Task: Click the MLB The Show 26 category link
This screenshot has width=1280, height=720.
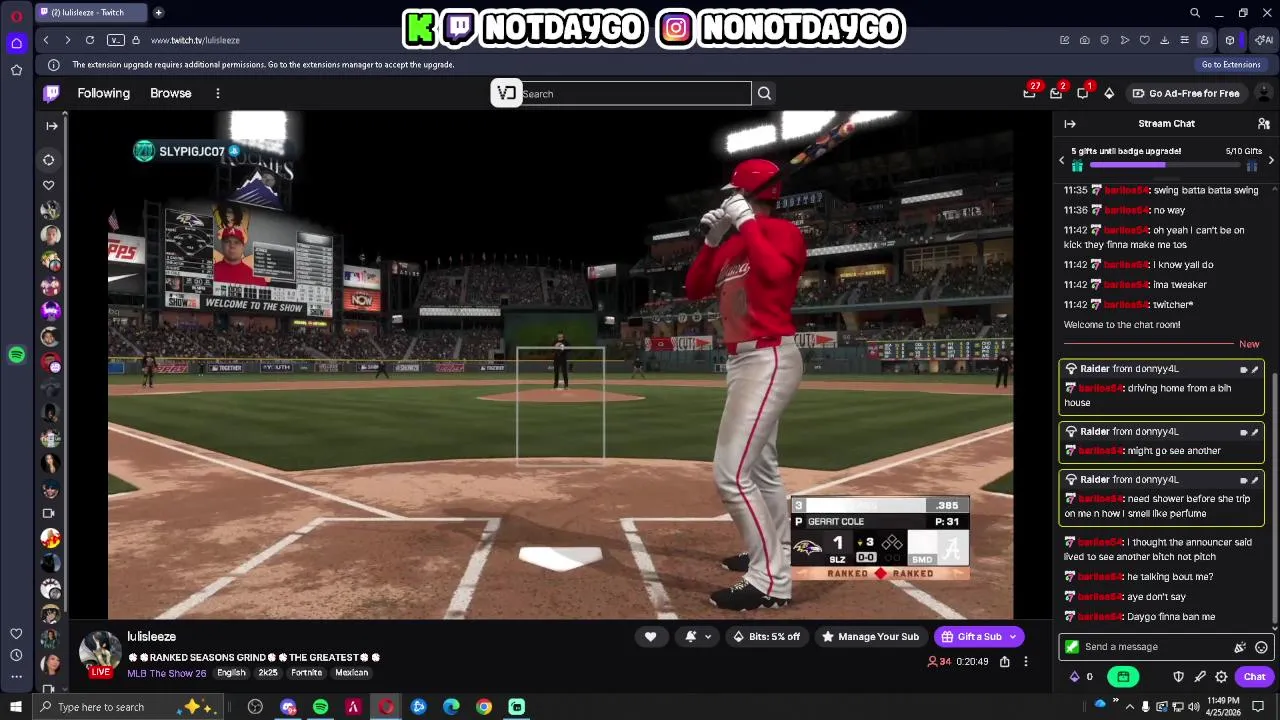Action: (x=167, y=673)
